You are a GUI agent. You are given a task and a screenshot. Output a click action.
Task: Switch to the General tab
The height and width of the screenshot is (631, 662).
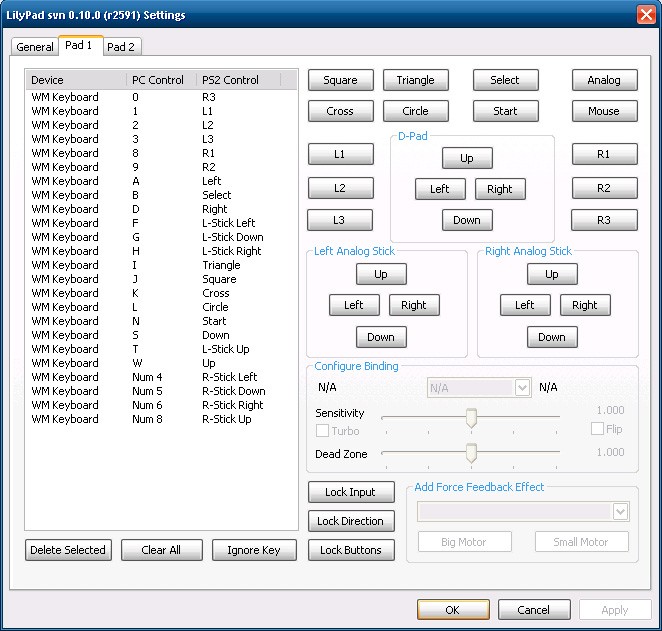pos(35,47)
